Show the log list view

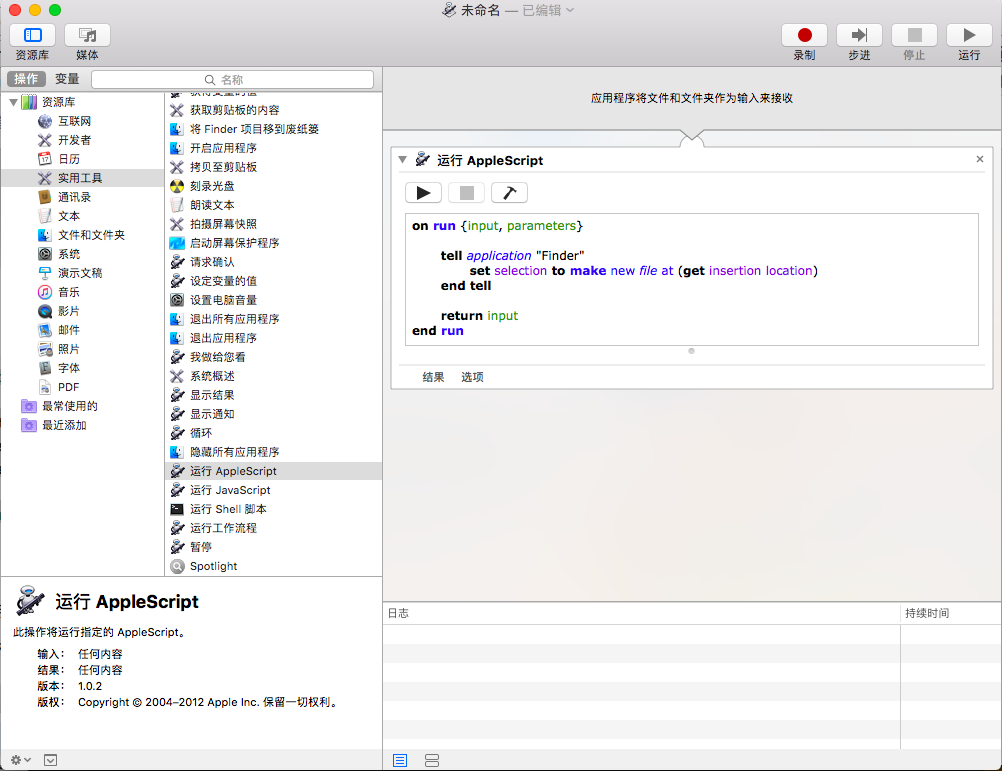(x=400, y=760)
